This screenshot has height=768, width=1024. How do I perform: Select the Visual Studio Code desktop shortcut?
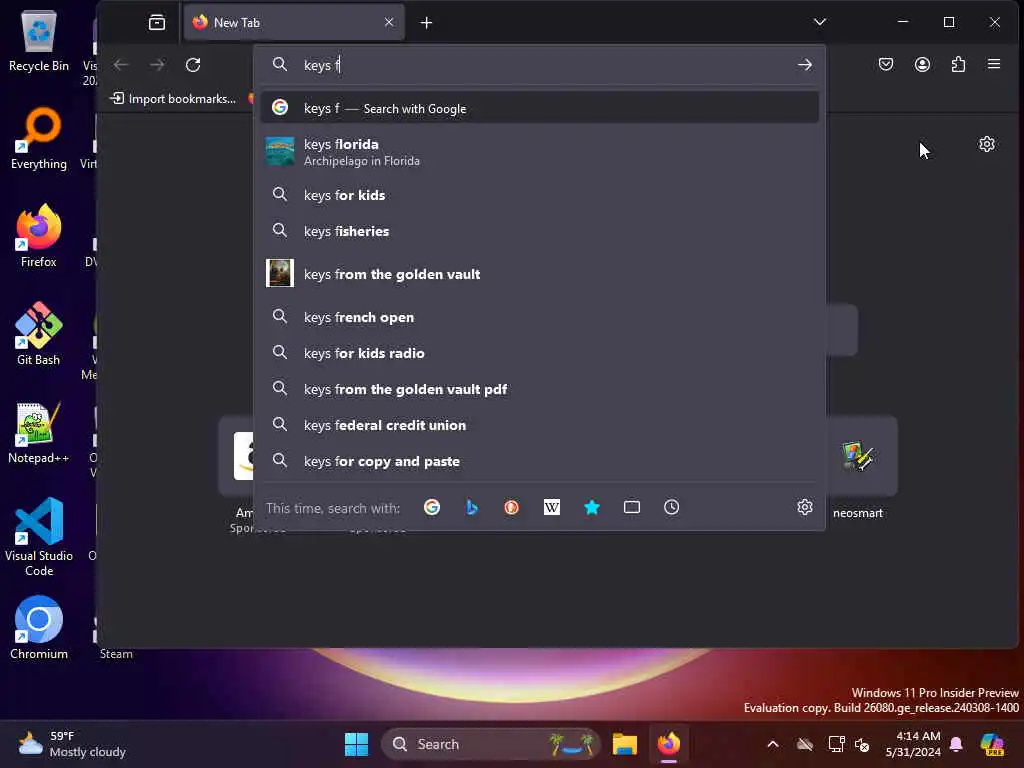[39, 537]
